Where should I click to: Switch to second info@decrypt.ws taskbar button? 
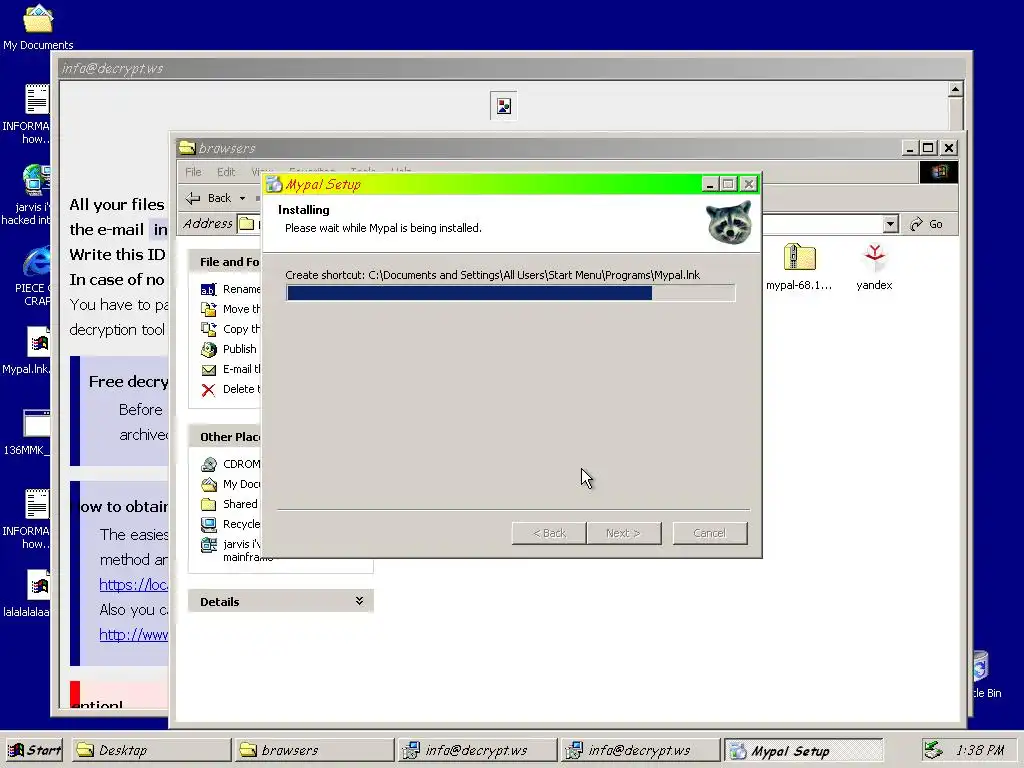[640, 750]
